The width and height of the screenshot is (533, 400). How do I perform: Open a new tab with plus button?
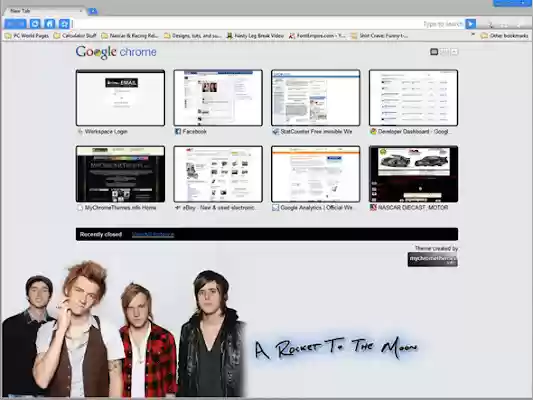pyautogui.click(x=93, y=12)
